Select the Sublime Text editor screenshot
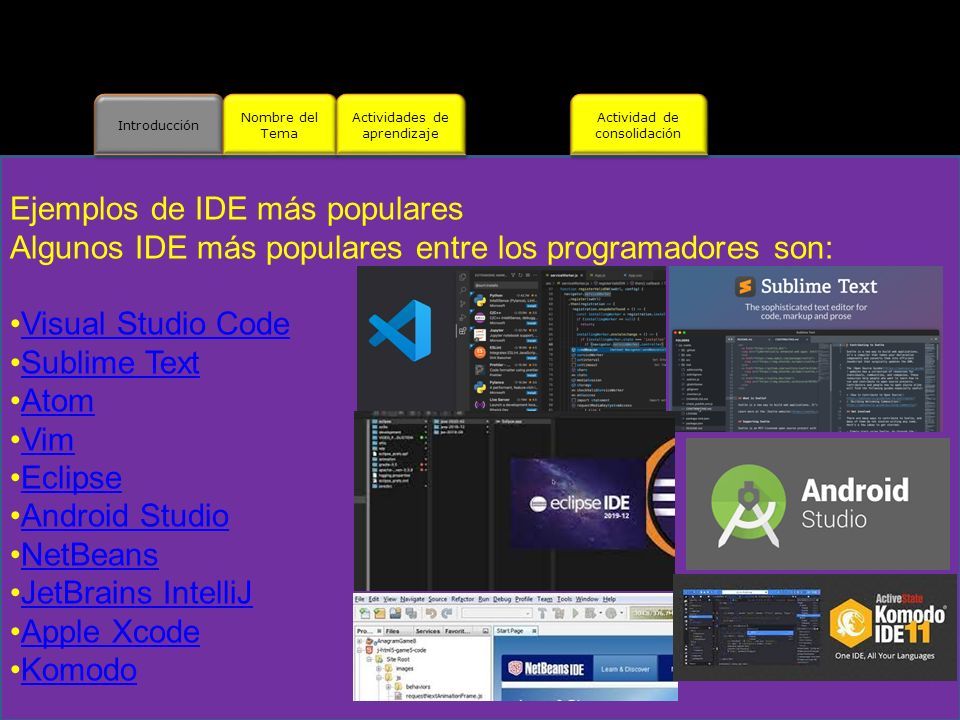Screen dimensions: 960x720 click(x=806, y=381)
